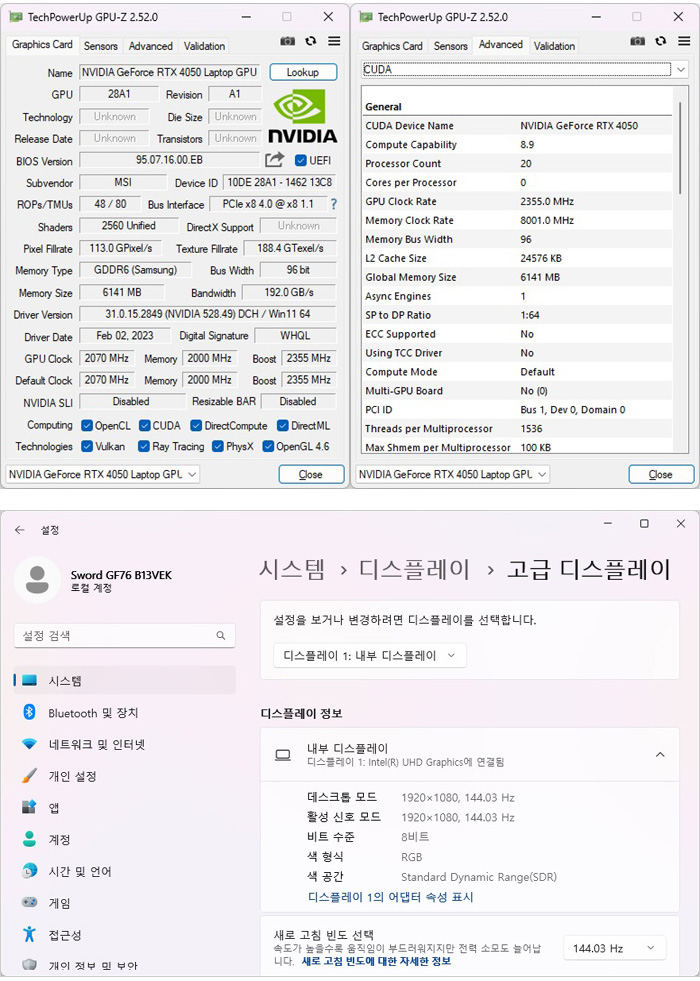This screenshot has width=700, height=981.
Task: Open the hamburger menu in right GPU-Z window
Action: 684,41
